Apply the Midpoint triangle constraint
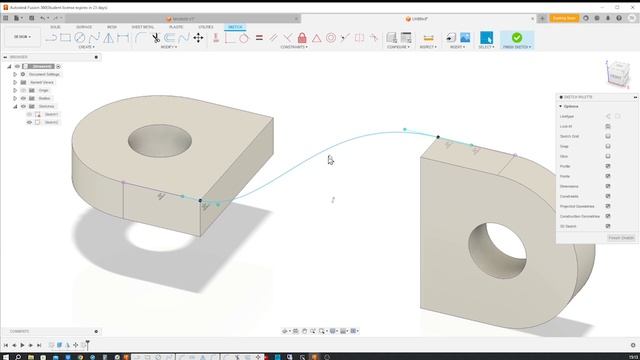640x360 pixels. point(317,38)
